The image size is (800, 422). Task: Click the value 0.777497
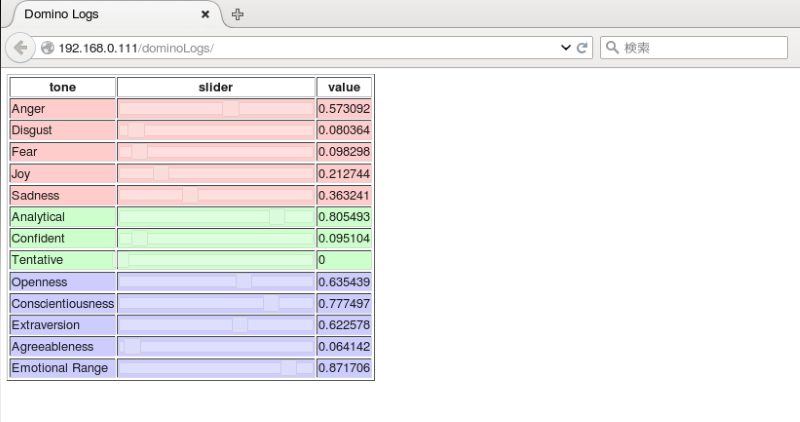[344, 304]
